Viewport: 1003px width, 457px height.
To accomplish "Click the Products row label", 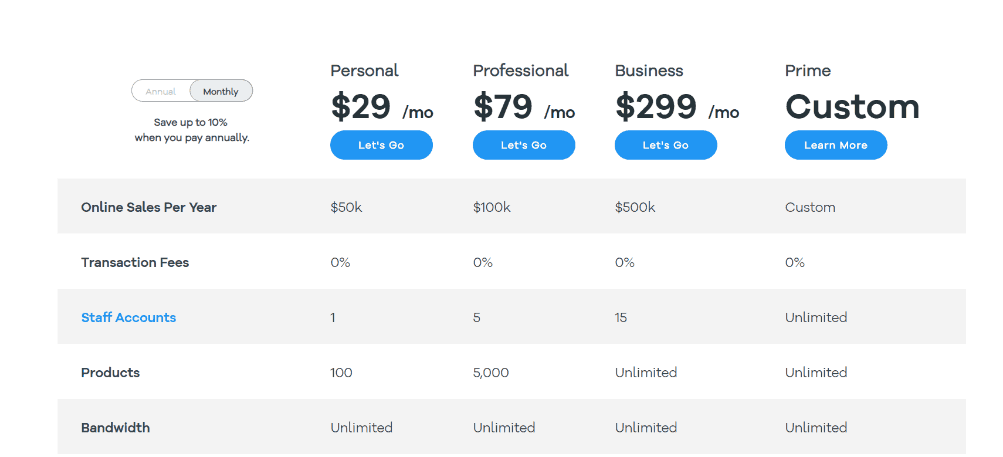I will (110, 373).
